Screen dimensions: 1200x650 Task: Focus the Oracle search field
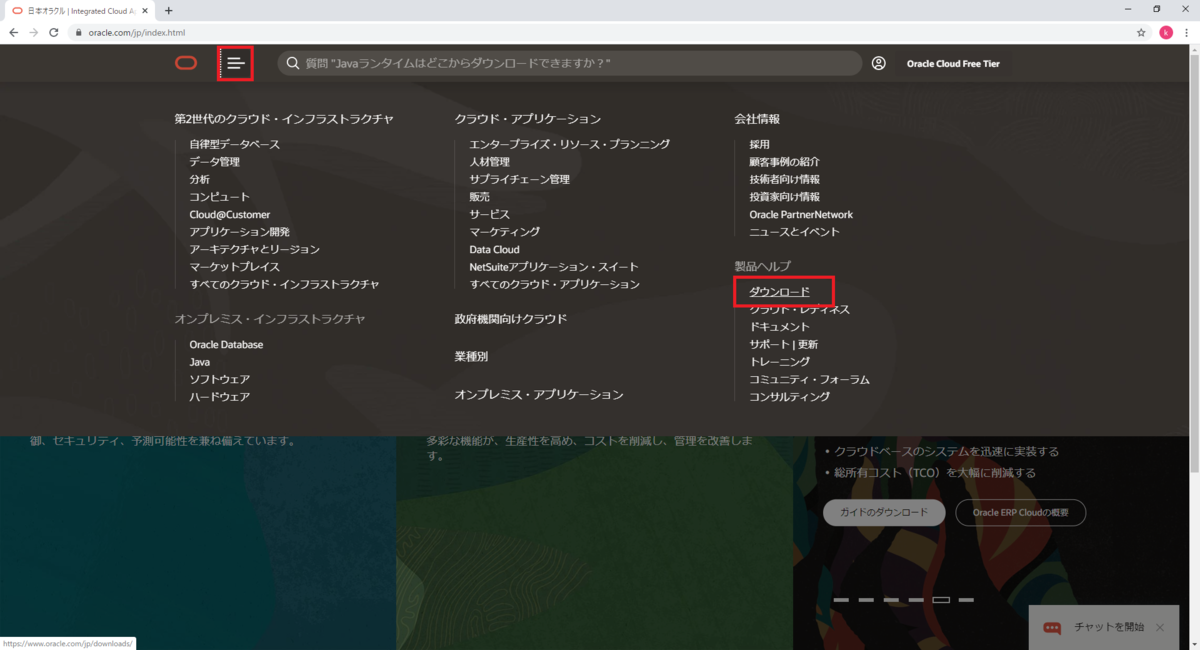point(570,63)
